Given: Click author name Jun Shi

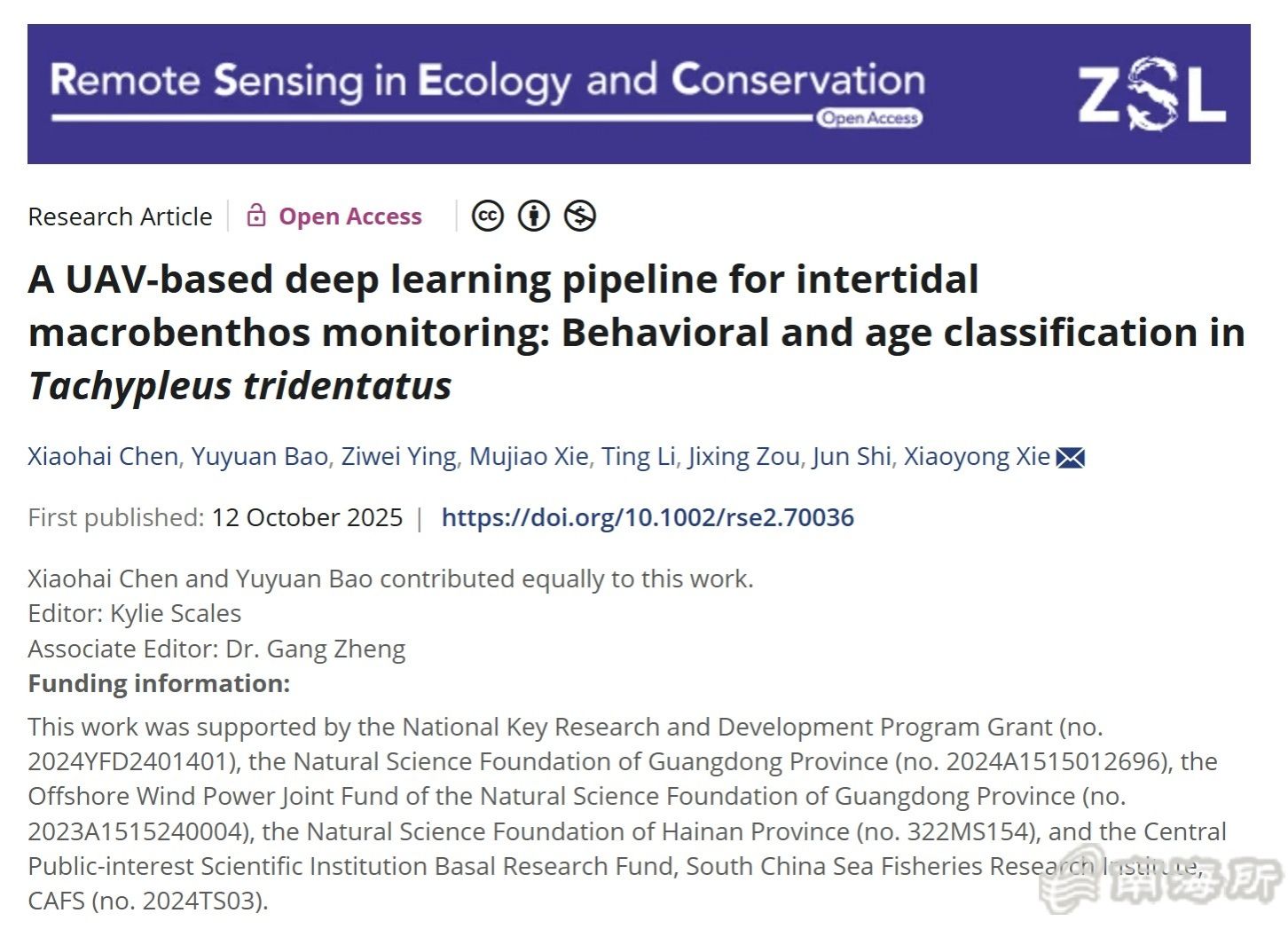Looking at the screenshot, I should pyautogui.click(x=851, y=456).
